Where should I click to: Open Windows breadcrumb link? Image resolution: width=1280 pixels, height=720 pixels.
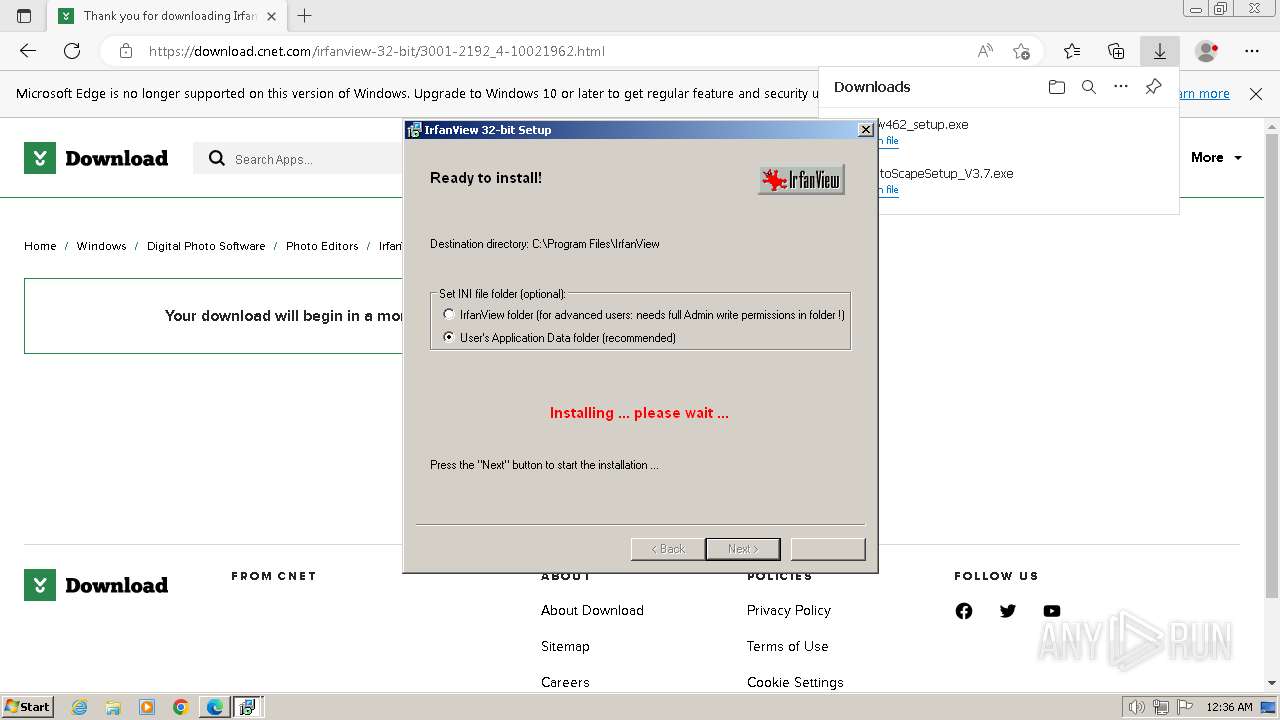tap(101, 246)
